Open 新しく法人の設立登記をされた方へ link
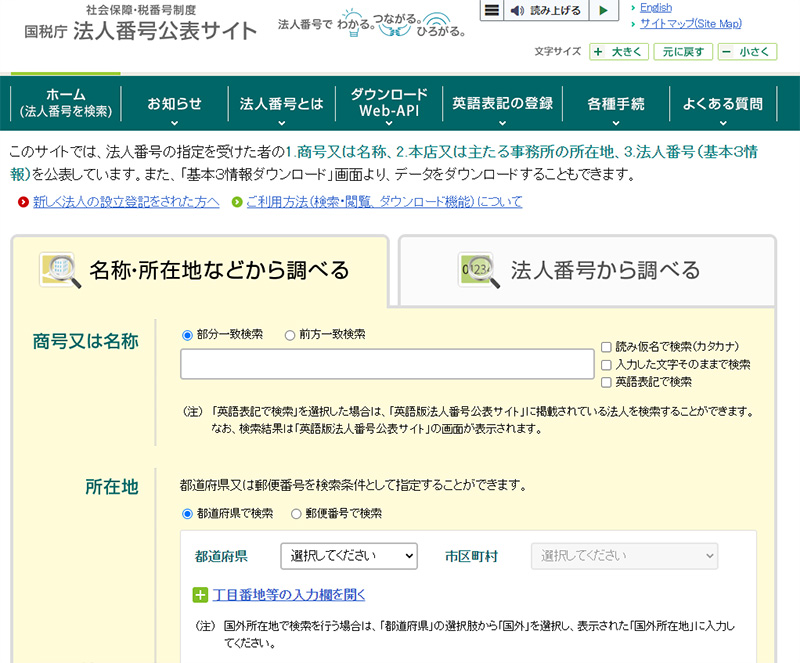 126,202
